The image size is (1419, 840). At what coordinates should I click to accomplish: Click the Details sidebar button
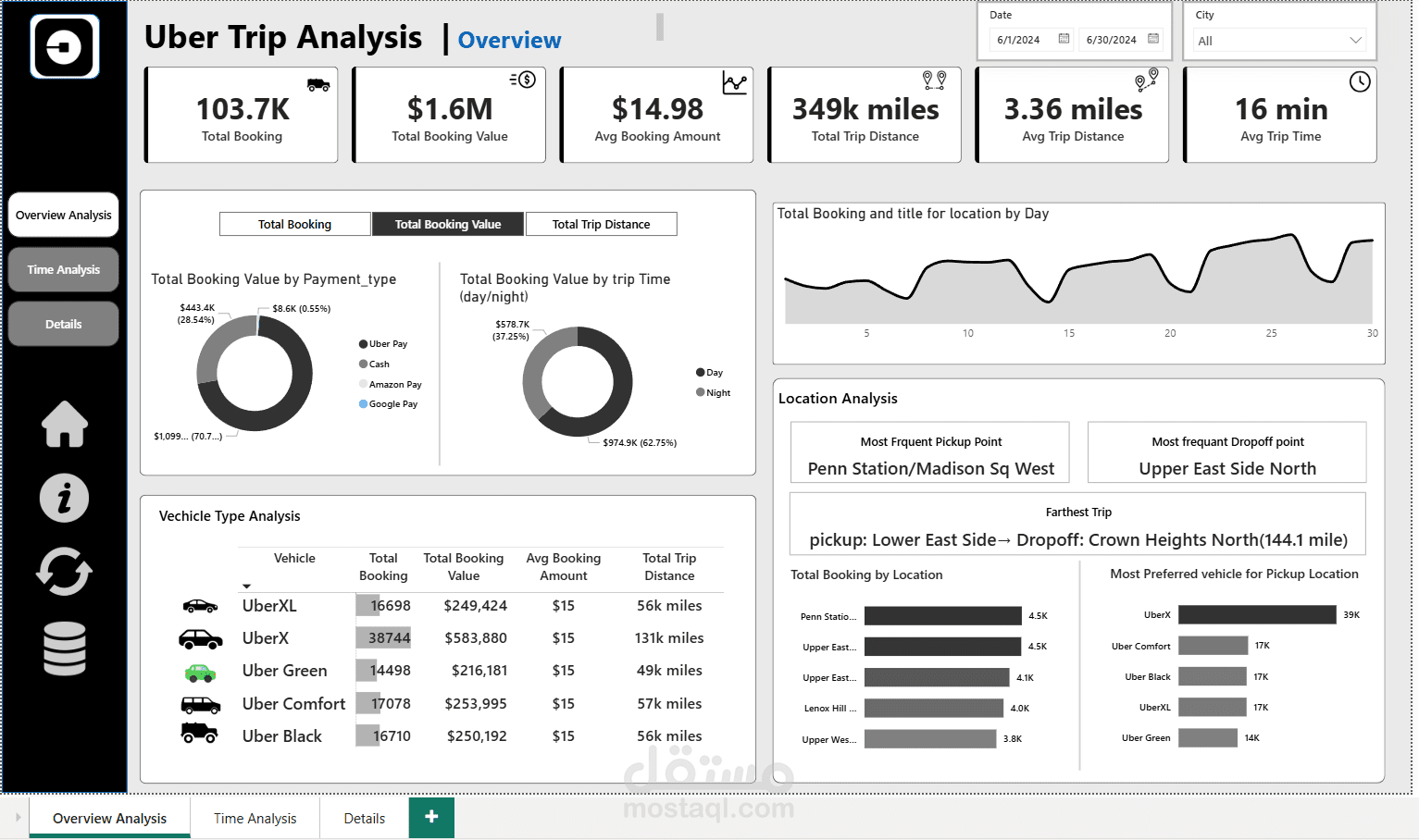tap(64, 324)
